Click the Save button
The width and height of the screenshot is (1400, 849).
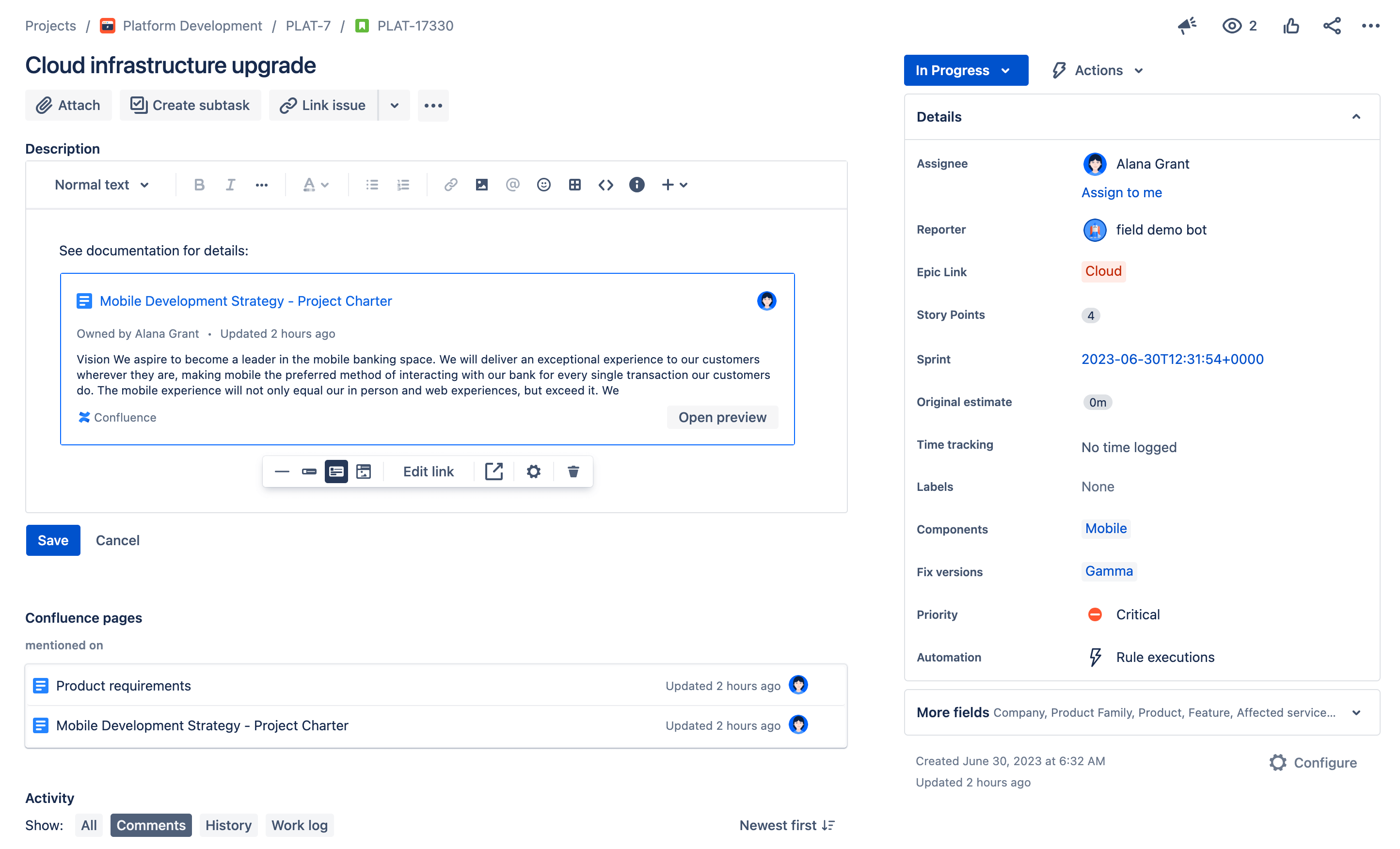[53, 540]
